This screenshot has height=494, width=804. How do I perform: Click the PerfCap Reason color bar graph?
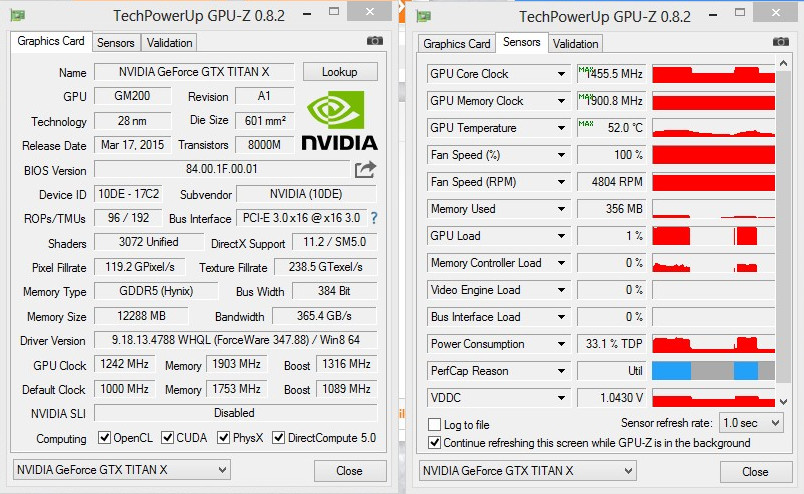click(x=713, y=370)
